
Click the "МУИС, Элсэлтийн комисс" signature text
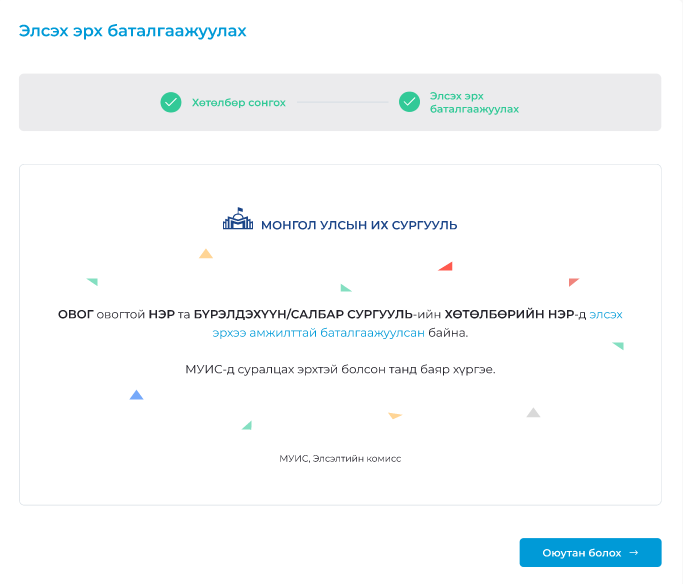coord(340,459)
